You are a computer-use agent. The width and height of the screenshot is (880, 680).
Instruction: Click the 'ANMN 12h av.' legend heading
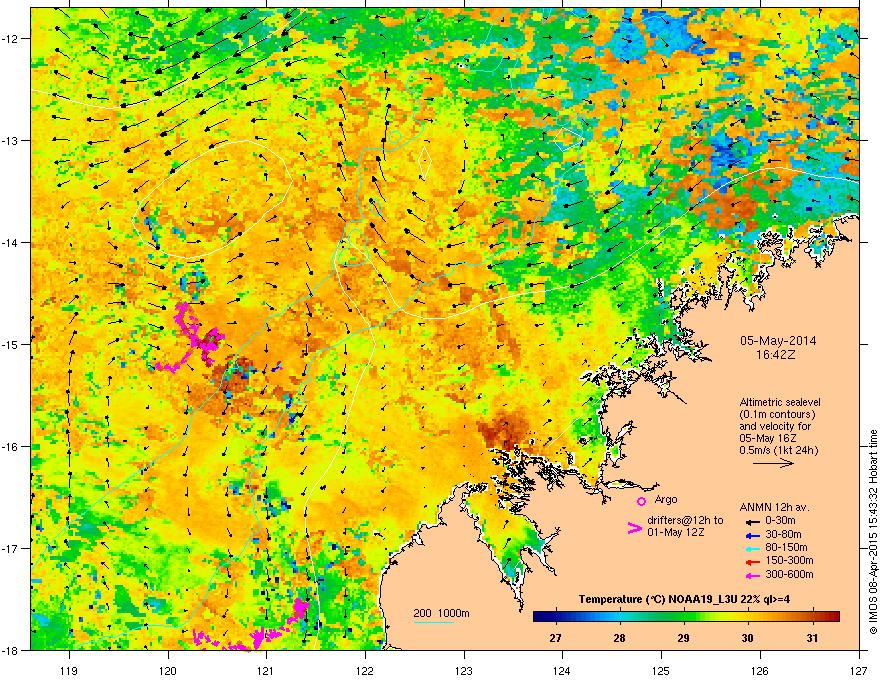click(x=774, y=508)
